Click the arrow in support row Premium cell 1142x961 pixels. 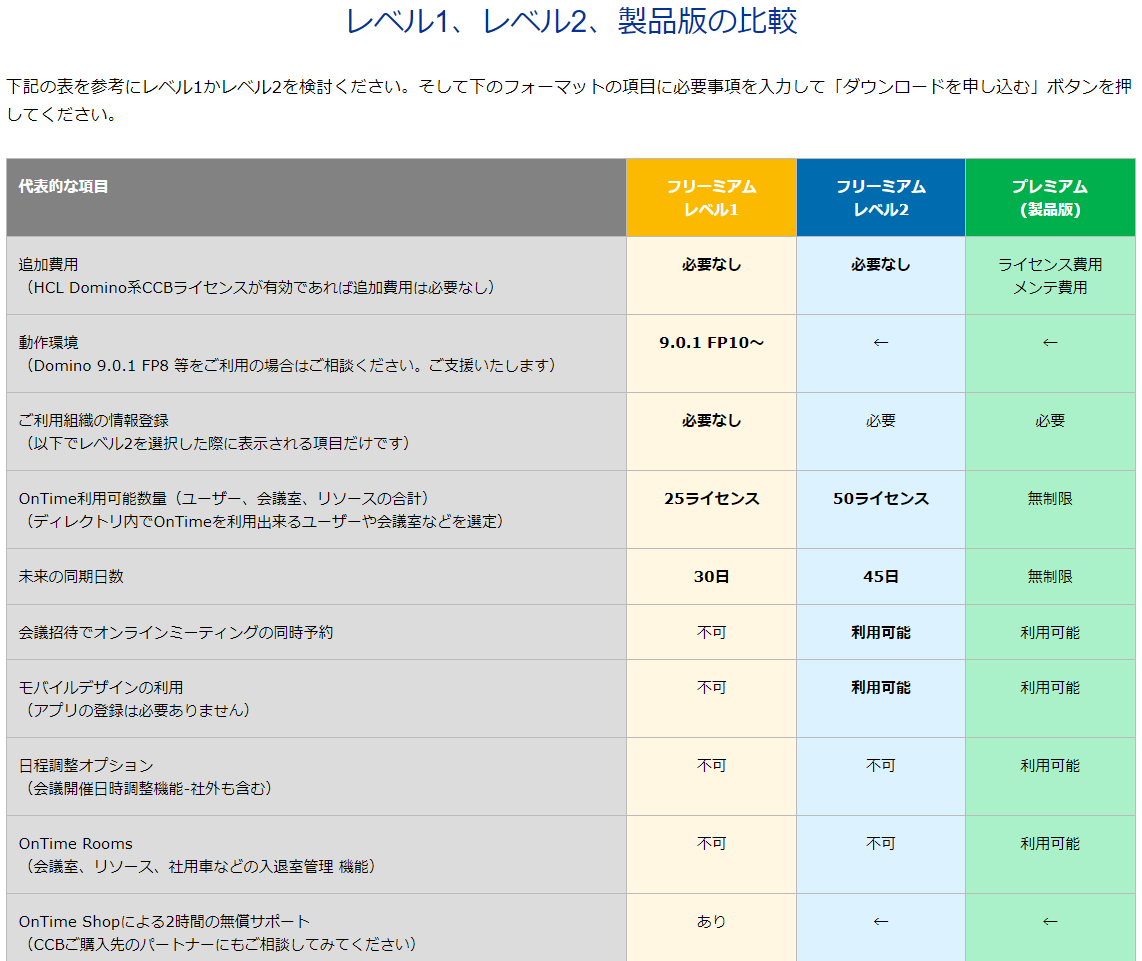point(1050,922)
